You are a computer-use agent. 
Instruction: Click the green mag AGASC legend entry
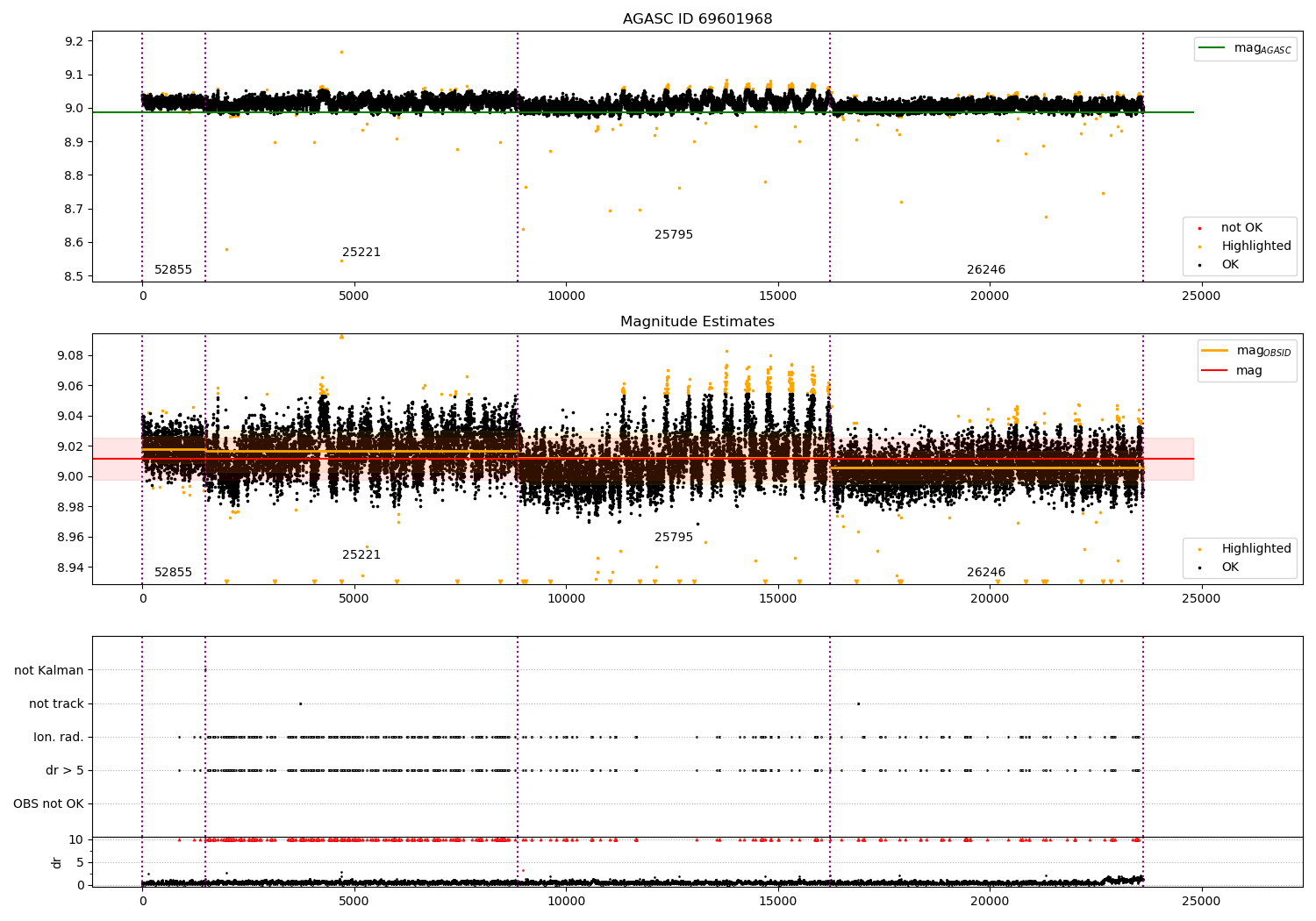(x=1245, y=48)
